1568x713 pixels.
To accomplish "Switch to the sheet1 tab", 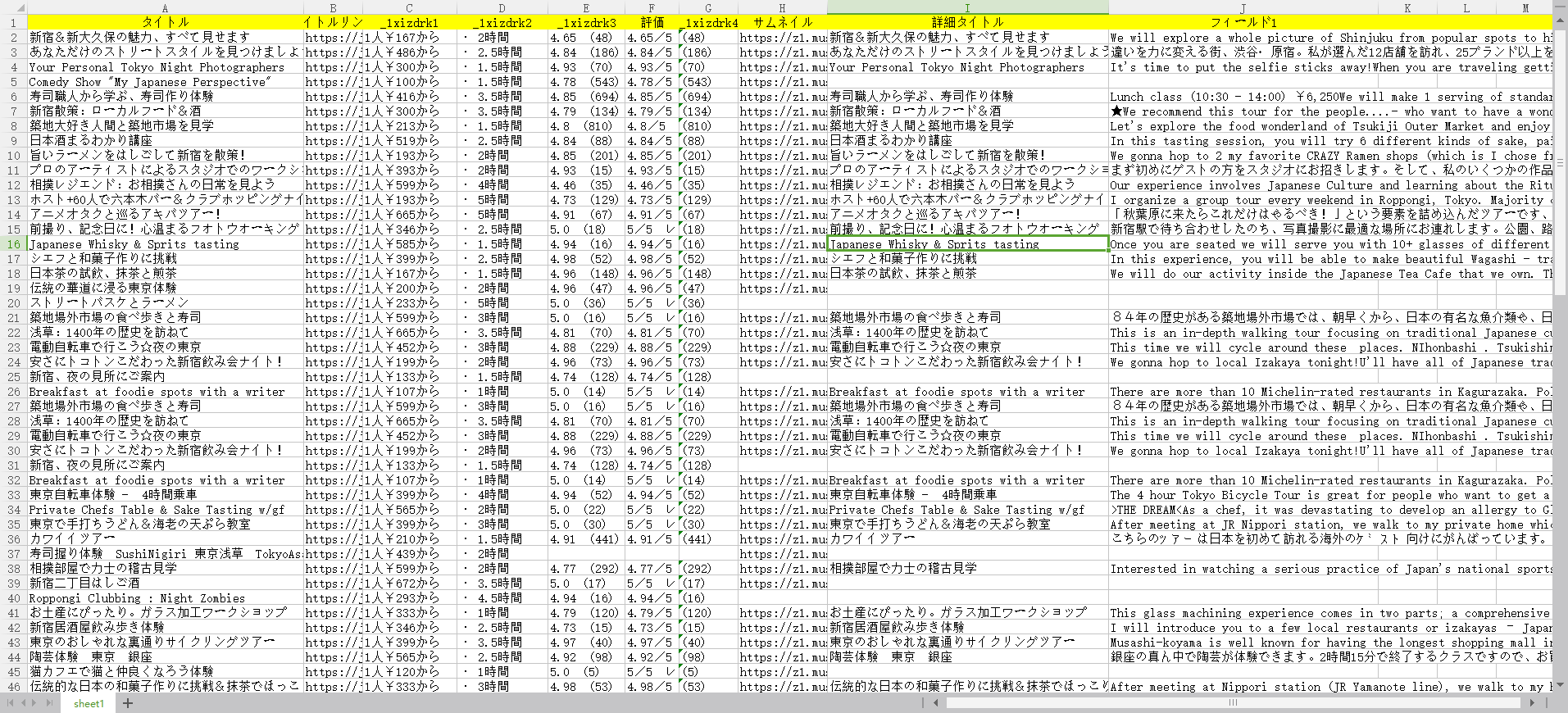I will (x=89, y=703).
